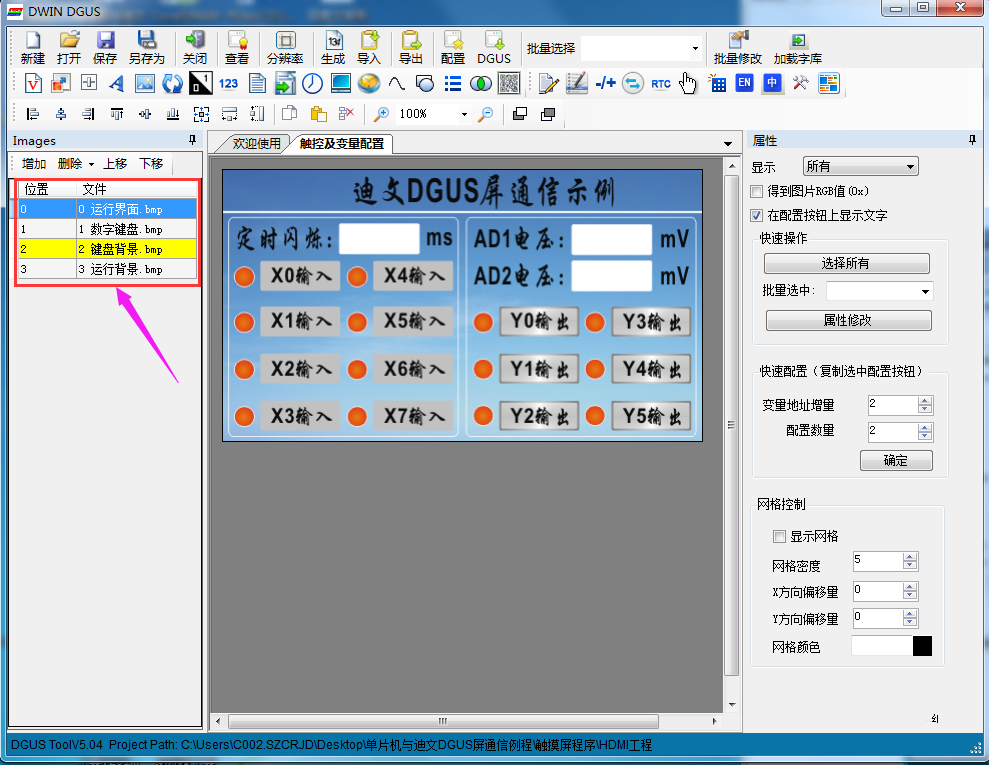Click the 属性修改 button
The height and width of the screenshot is (765, 989).
(x=848, y=320)
